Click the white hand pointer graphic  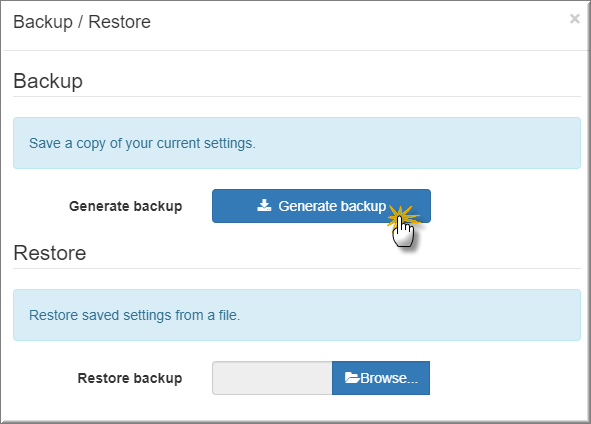(403, 234)
